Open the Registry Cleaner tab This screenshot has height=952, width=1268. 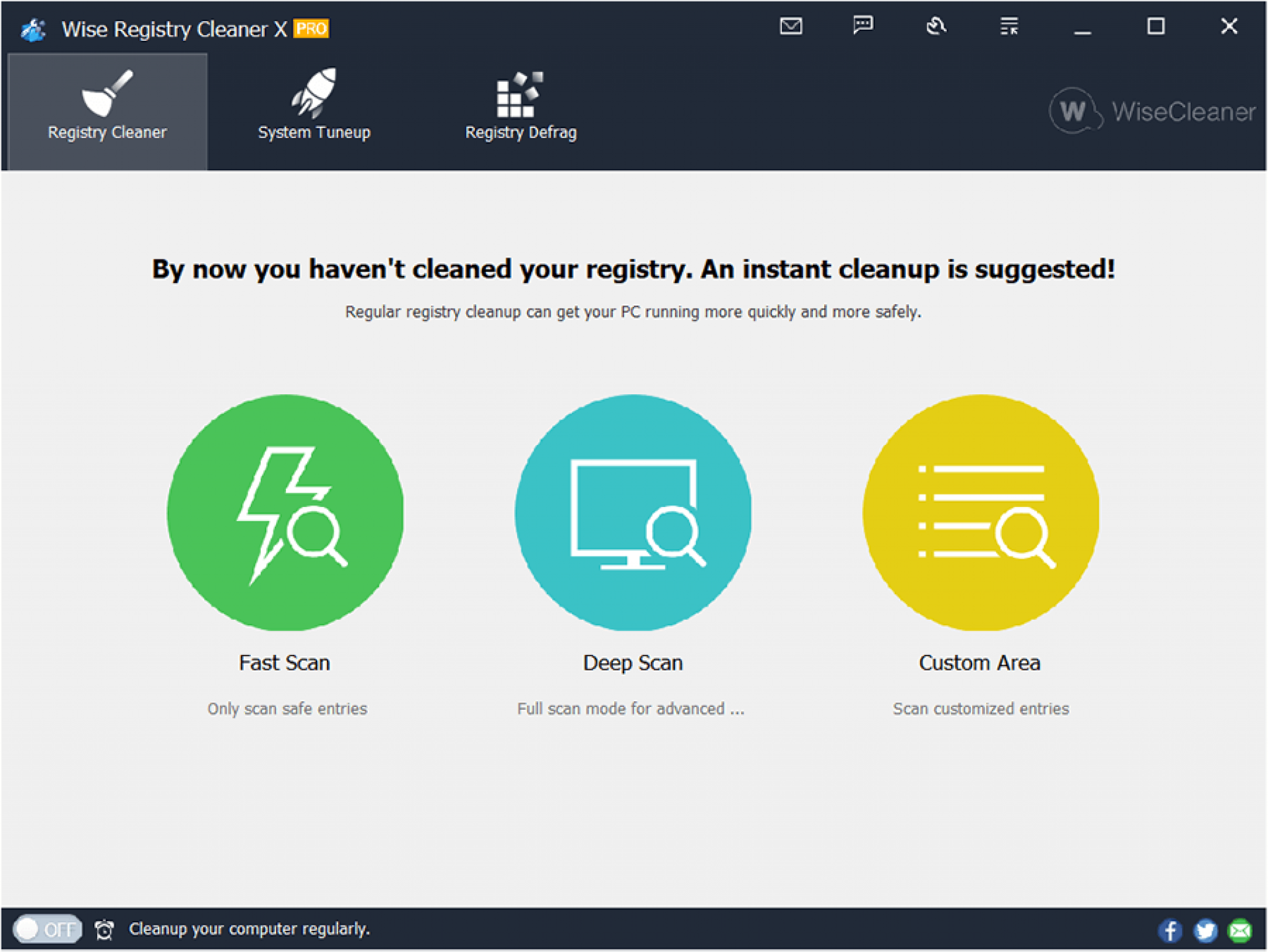click(x=108, y=111)
